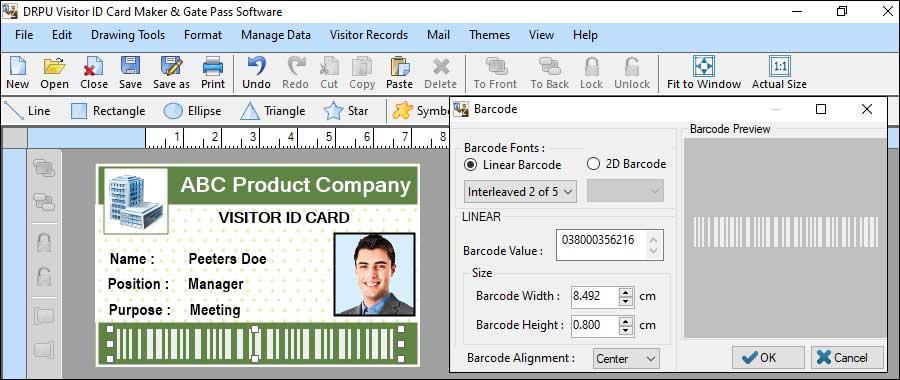900x380 pixels.
Task: Undo the last action
Action: pos(256,72)
